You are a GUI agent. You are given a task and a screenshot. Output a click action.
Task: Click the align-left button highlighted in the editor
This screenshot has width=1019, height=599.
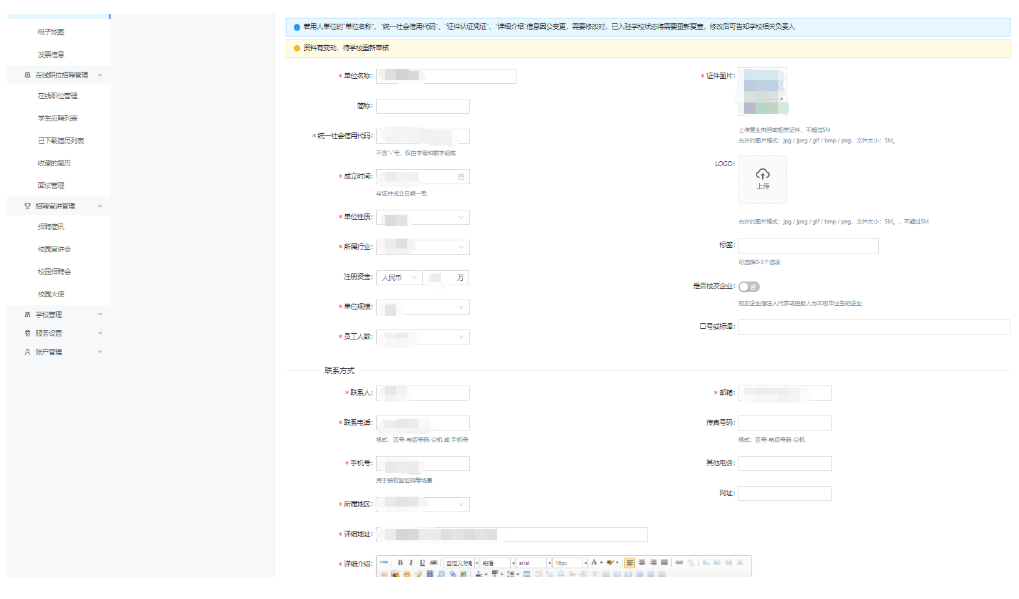coord(630,563)
